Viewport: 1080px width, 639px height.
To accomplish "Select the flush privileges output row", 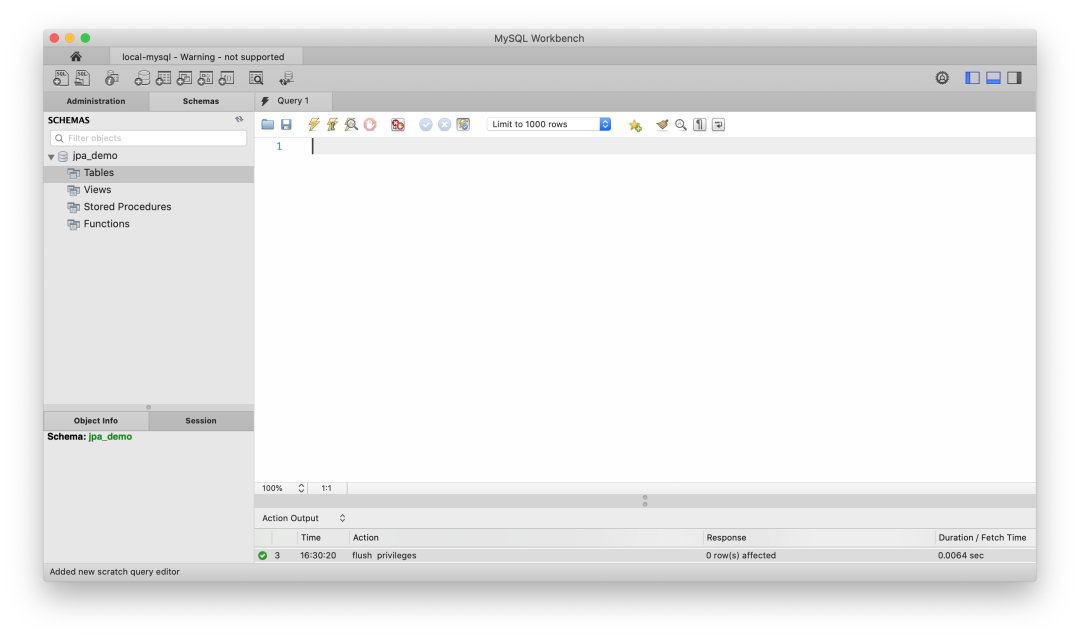I will click(x=645, y=555).
